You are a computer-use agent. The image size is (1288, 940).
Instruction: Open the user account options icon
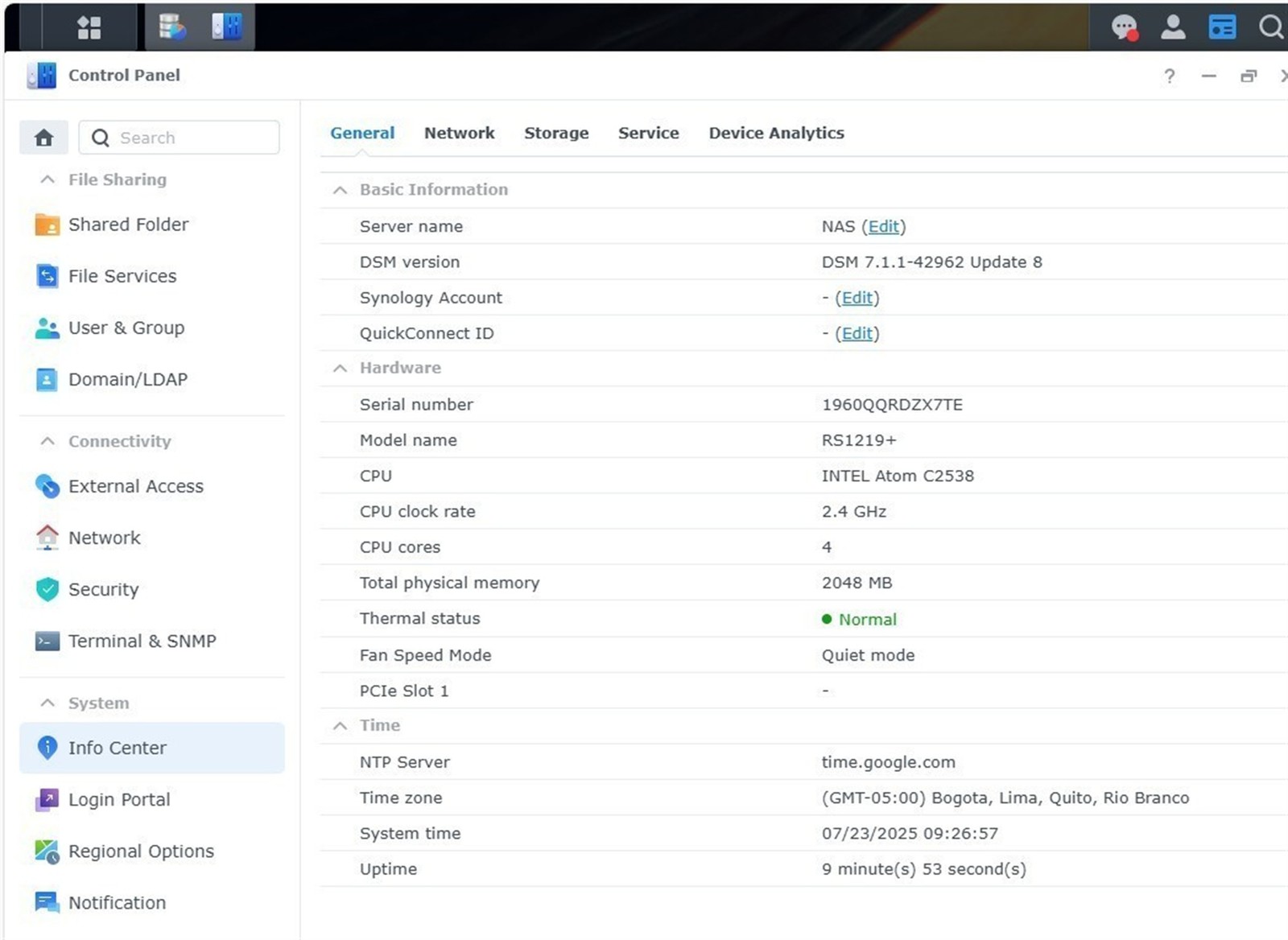1173,27
